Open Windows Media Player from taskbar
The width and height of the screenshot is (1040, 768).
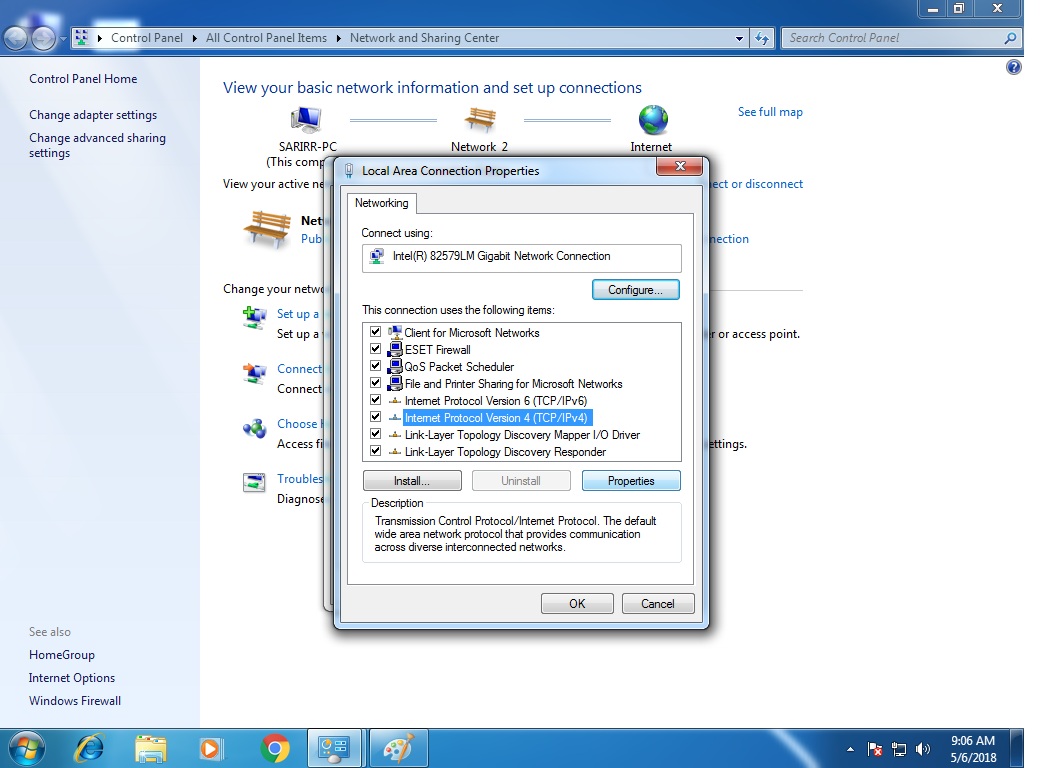click(212, 749)
